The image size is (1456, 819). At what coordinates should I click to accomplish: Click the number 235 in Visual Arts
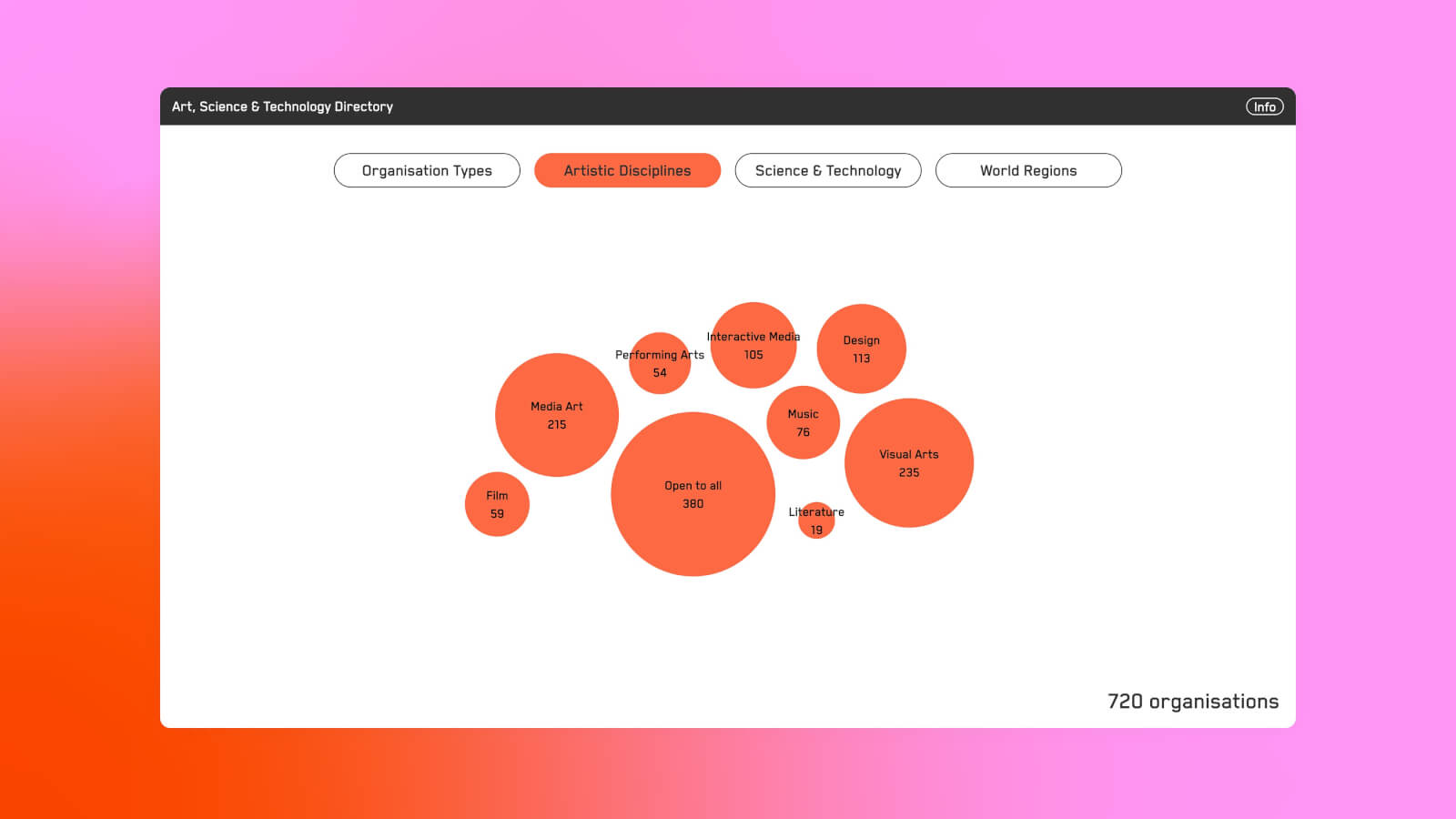click(x=909, y=472)
